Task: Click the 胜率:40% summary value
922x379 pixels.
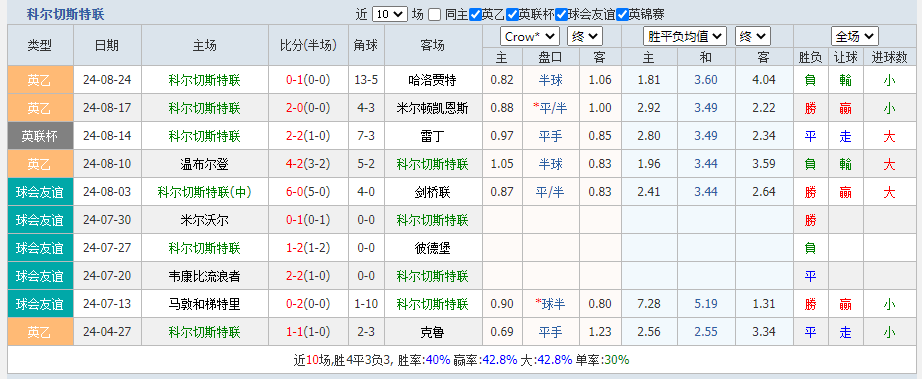Action: coord(423,360)
